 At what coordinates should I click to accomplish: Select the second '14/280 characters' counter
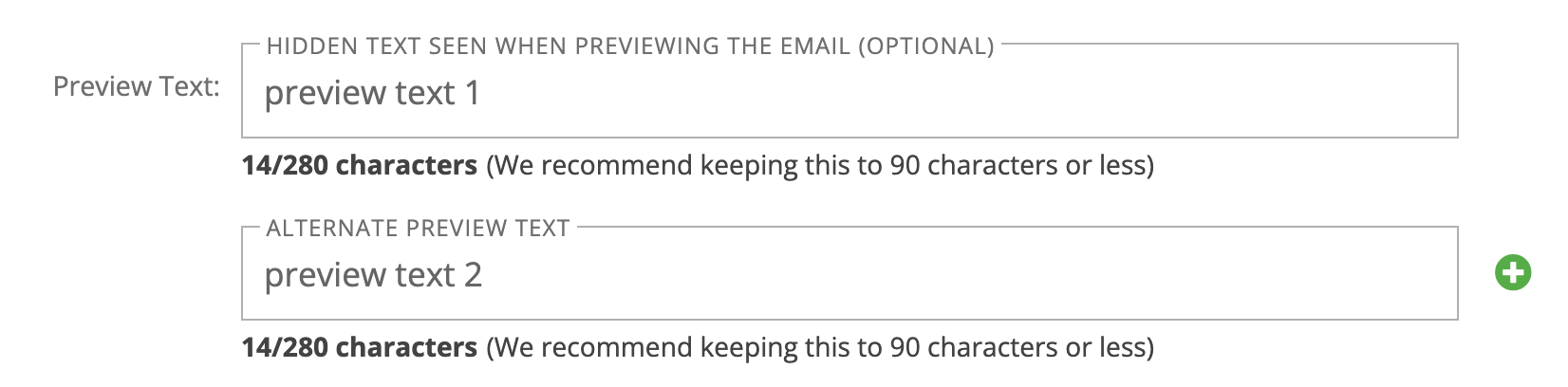360,348
